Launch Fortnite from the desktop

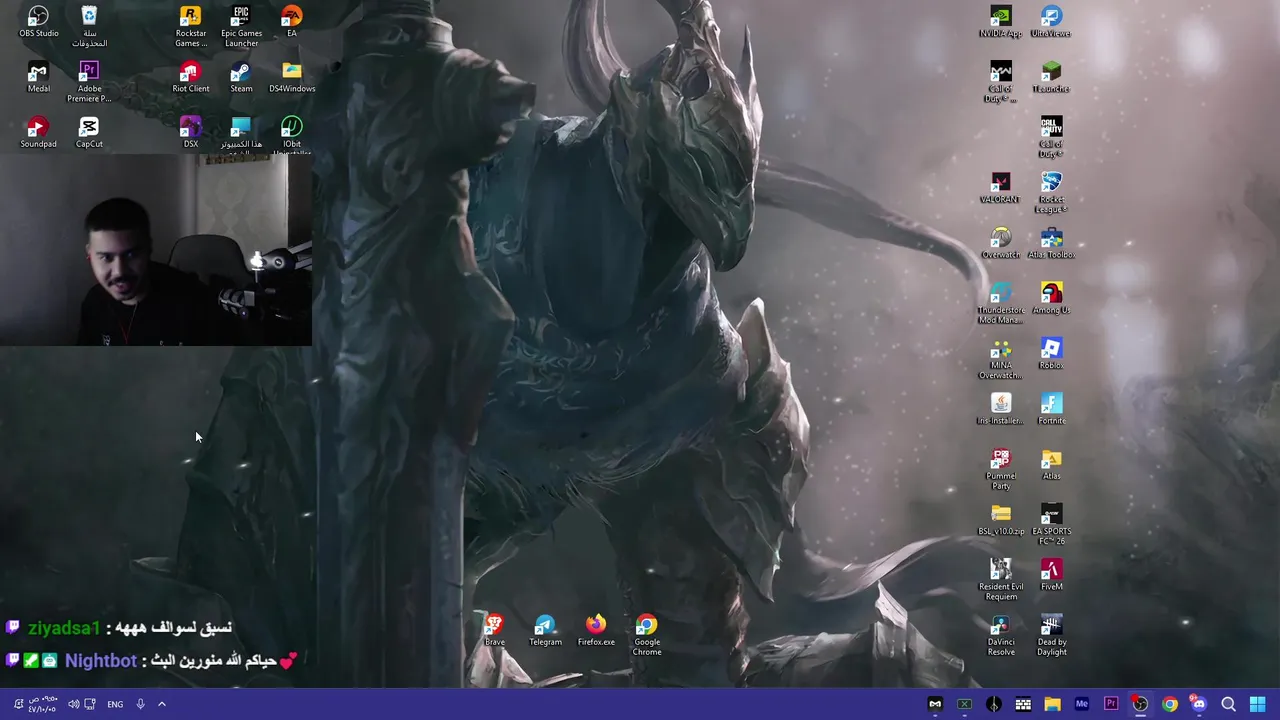1051,409
